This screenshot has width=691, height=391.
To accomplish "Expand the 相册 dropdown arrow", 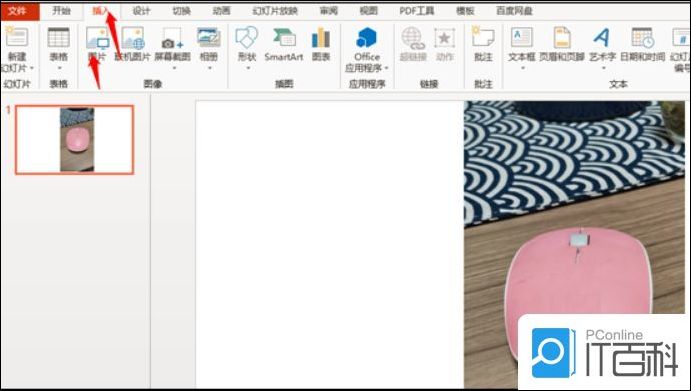I will pos(209,68).
